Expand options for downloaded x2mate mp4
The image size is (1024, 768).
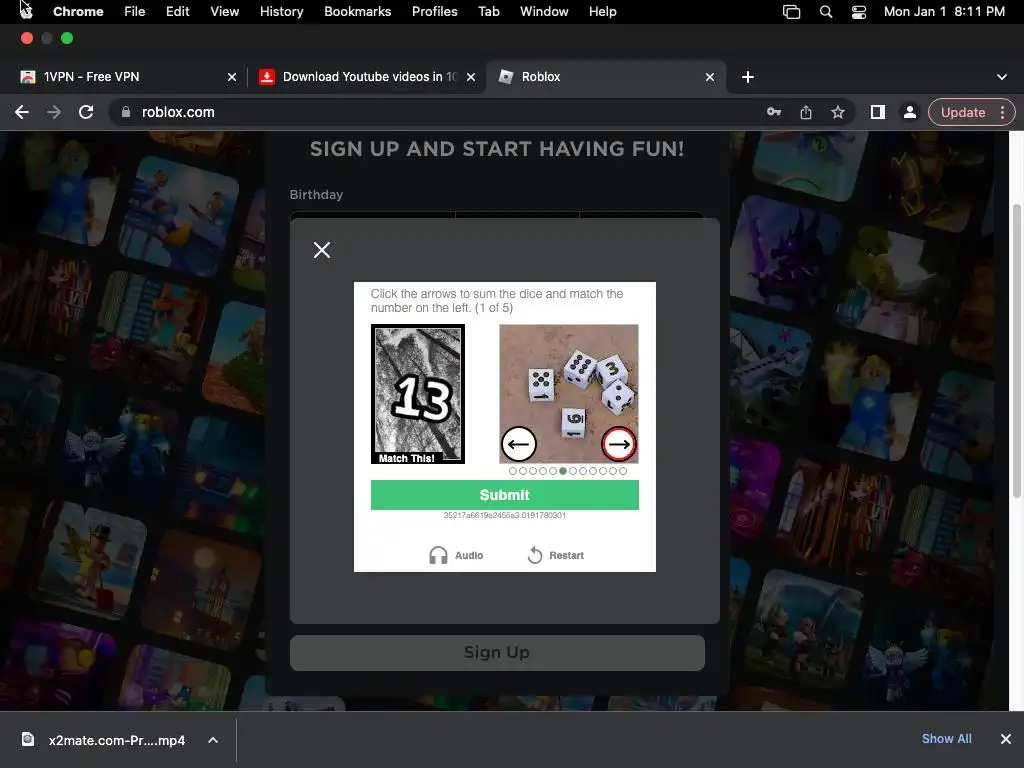click(x=213, y=740)
